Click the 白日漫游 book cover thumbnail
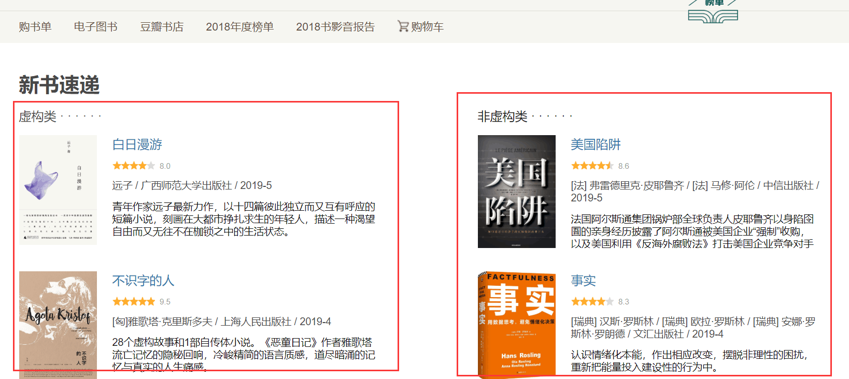The width and height of the screenshot is (849, 379). 58,190
